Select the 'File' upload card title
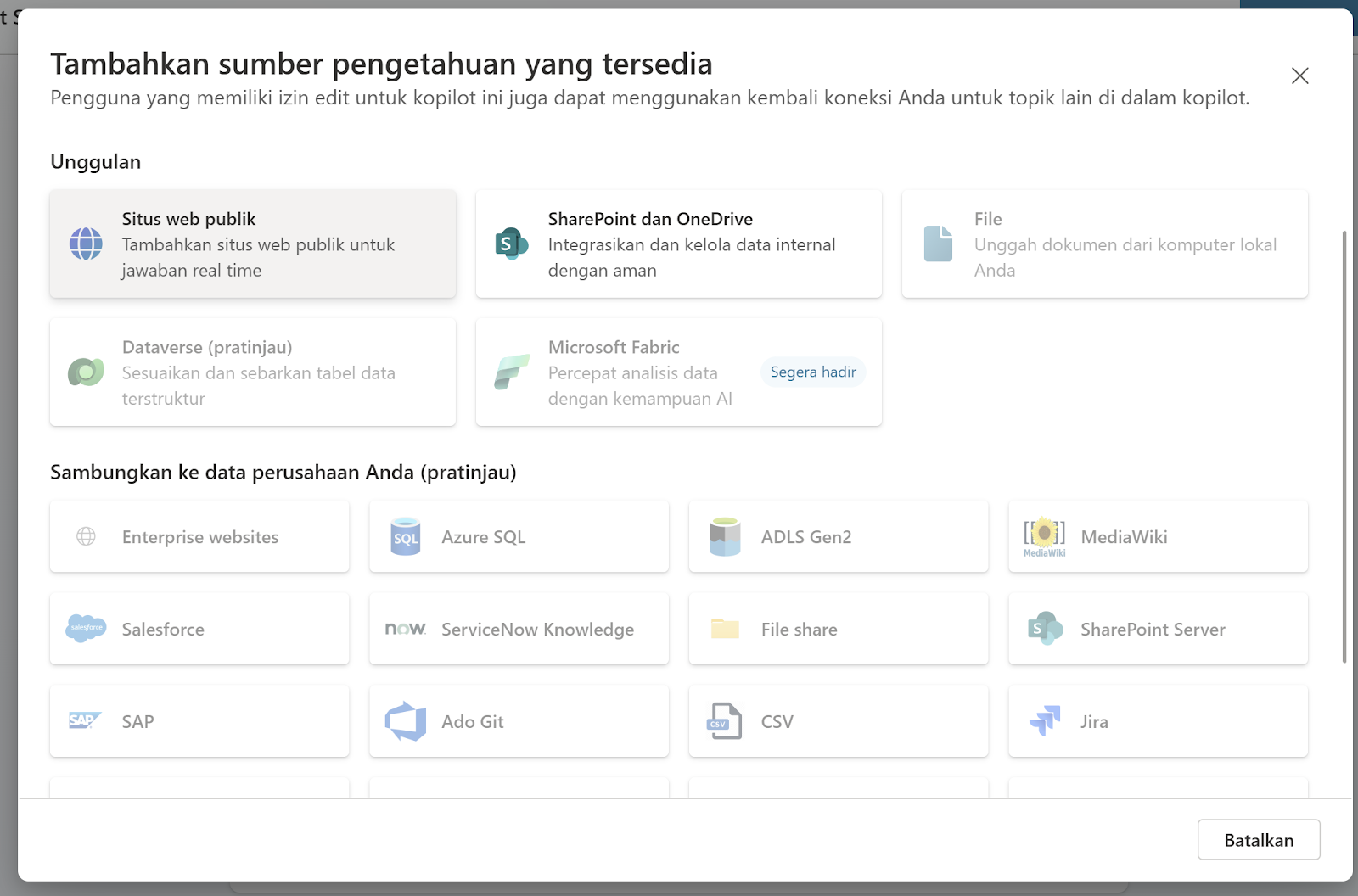1358x896 pixels. coord(988,219)
